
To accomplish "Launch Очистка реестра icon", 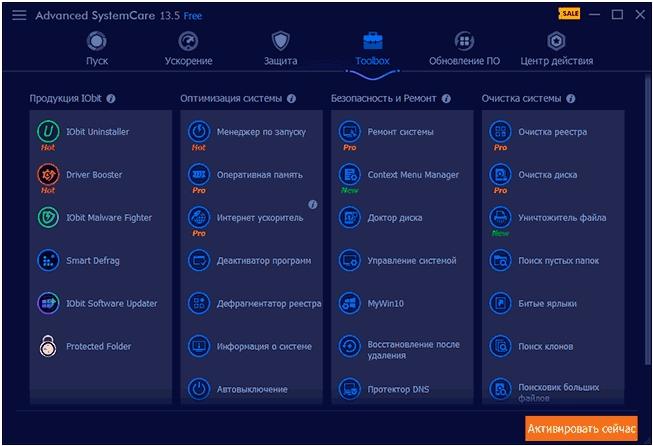I will pyautogui.click(x=501, y=132).
